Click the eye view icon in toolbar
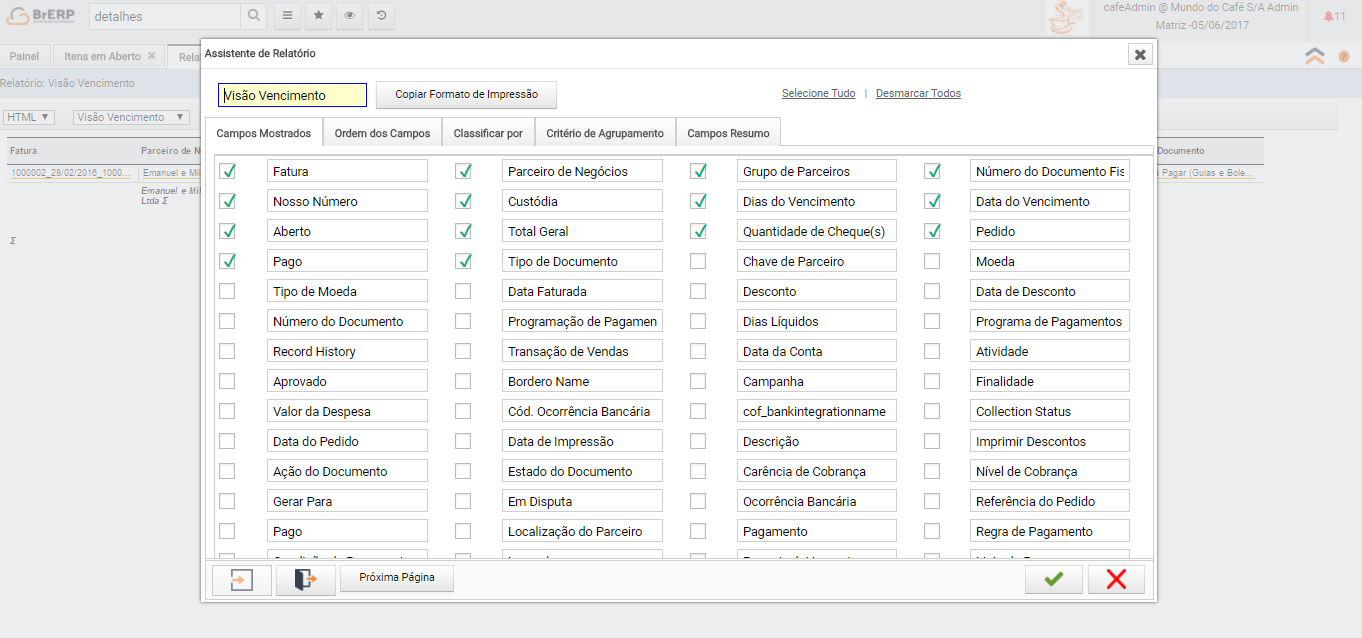1362x638 pixels. point(349,16)
